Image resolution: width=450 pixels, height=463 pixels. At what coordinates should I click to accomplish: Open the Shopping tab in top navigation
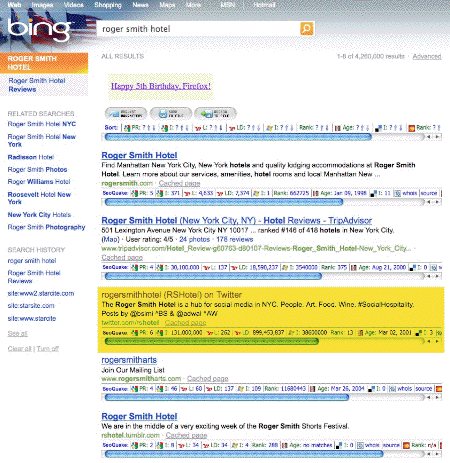(x=108, y=5)
